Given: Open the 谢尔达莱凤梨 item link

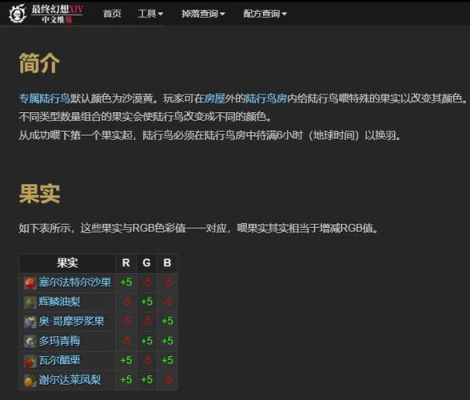Looking at the screenshot, I should pos(70,380).
